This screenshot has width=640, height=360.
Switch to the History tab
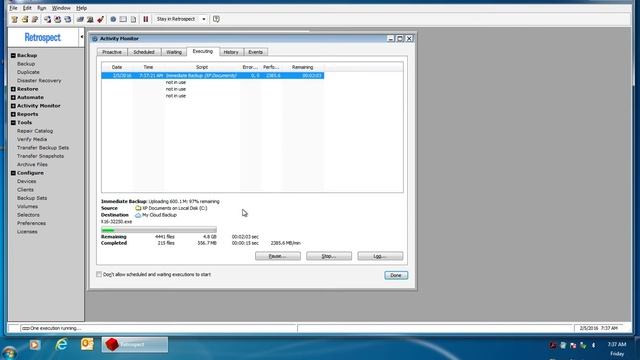pyautogui.click(x=231, y=52)
